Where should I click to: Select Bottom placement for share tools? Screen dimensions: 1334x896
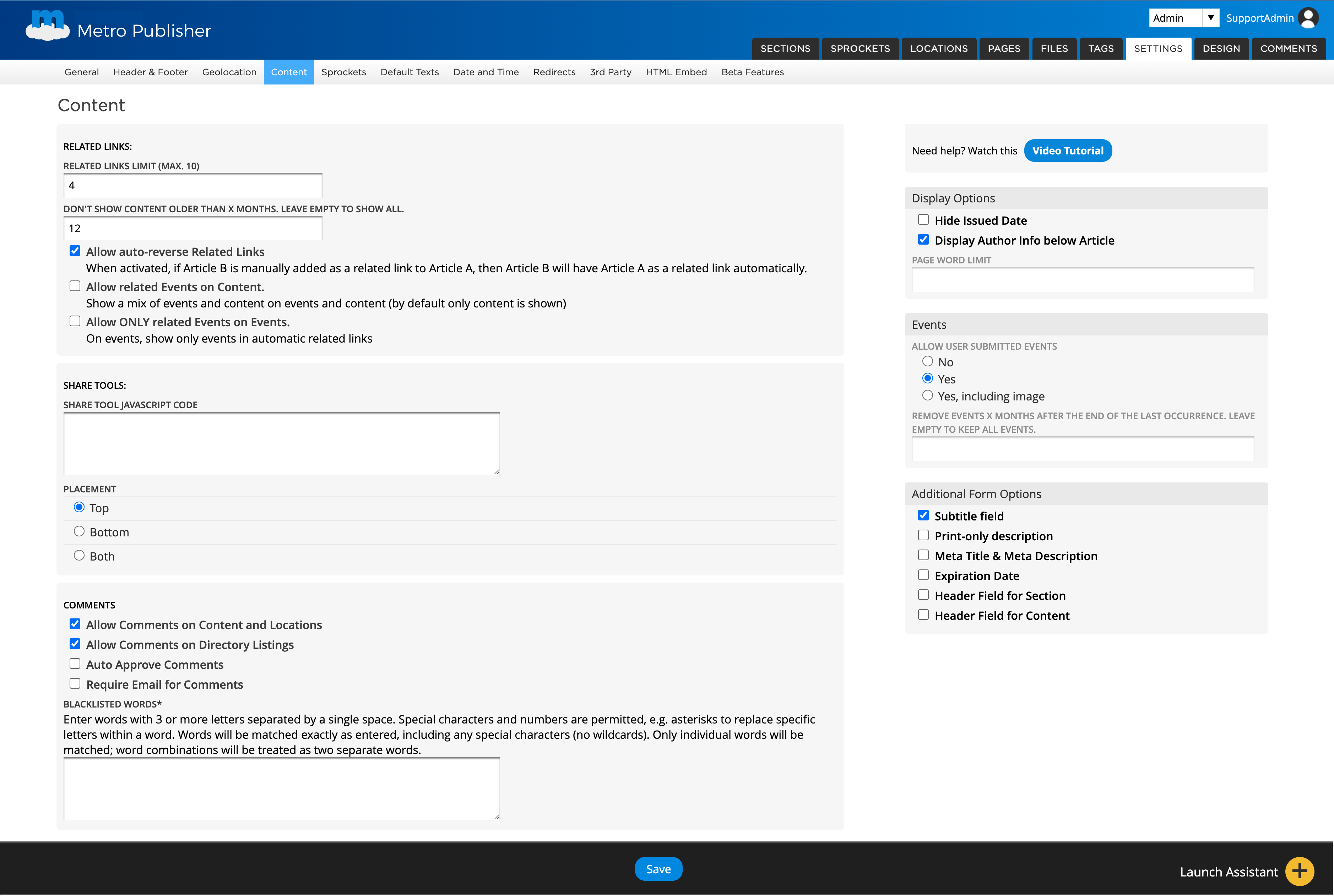pyautogui.click(x=80, y=531)
